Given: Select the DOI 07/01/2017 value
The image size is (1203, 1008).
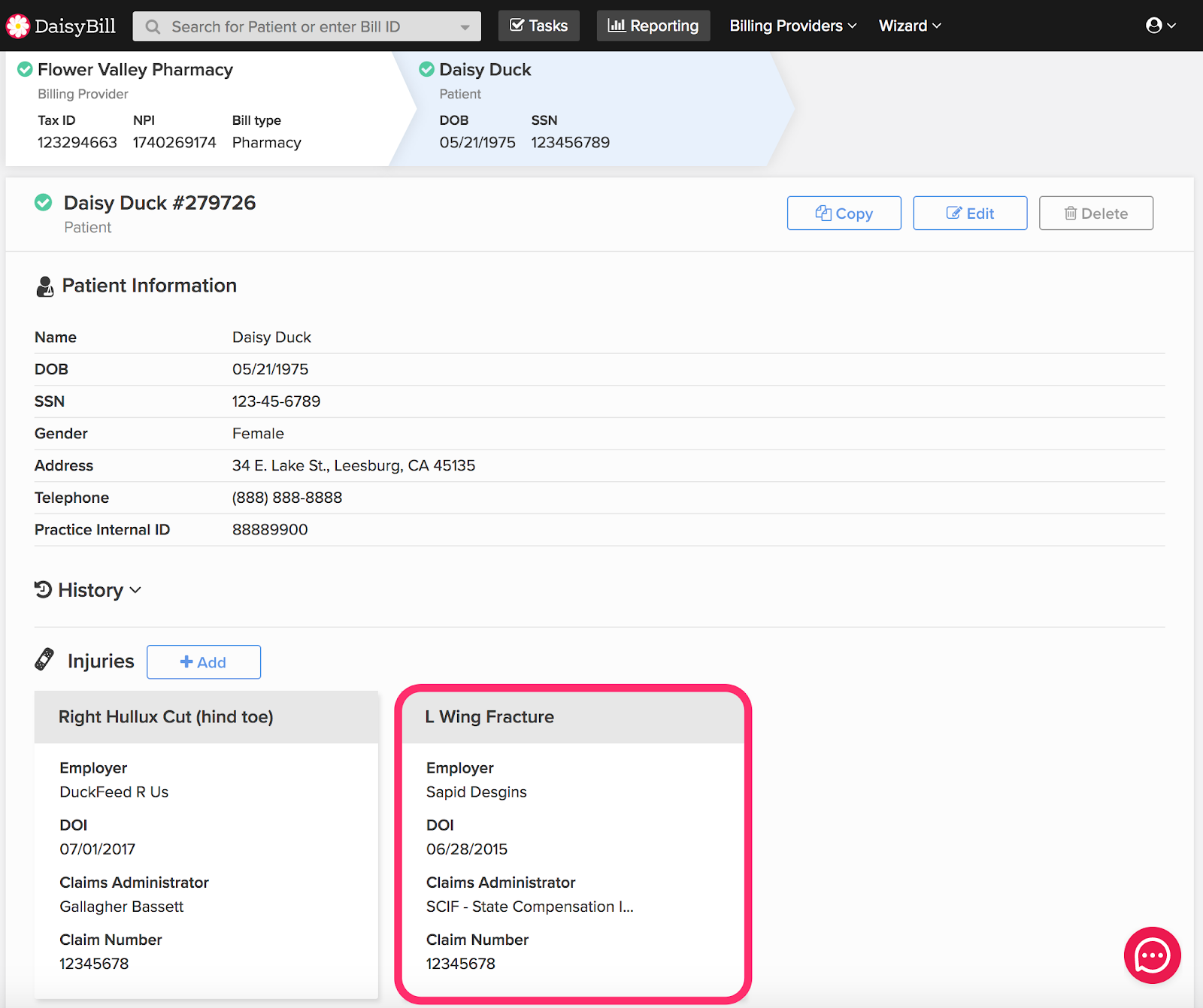Looking at the screenshot, I should pos(98,849).
